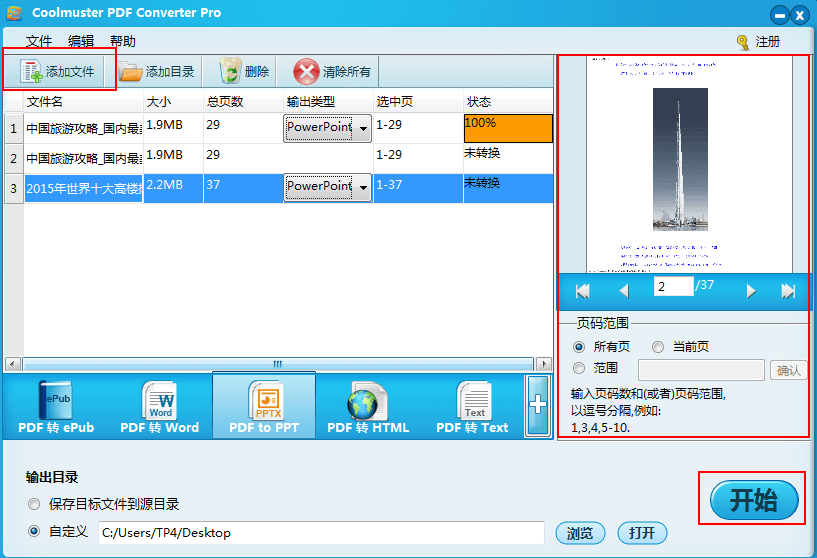Image resolution: width=817 pixels, height=558 pixels.
Task: Open the 编辑 menu
Action: [x=81, y=41]
